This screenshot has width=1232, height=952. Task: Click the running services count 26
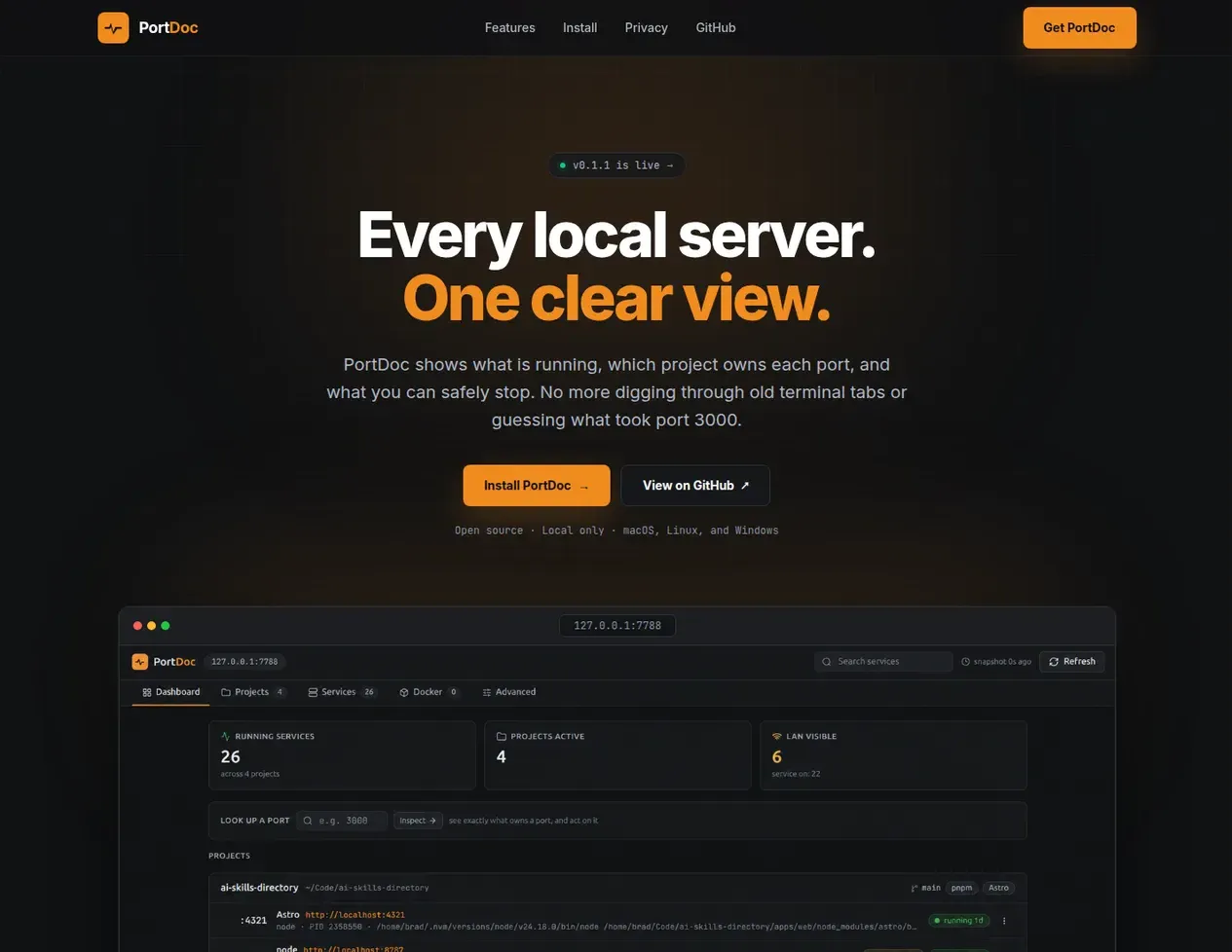coord(231,756)
